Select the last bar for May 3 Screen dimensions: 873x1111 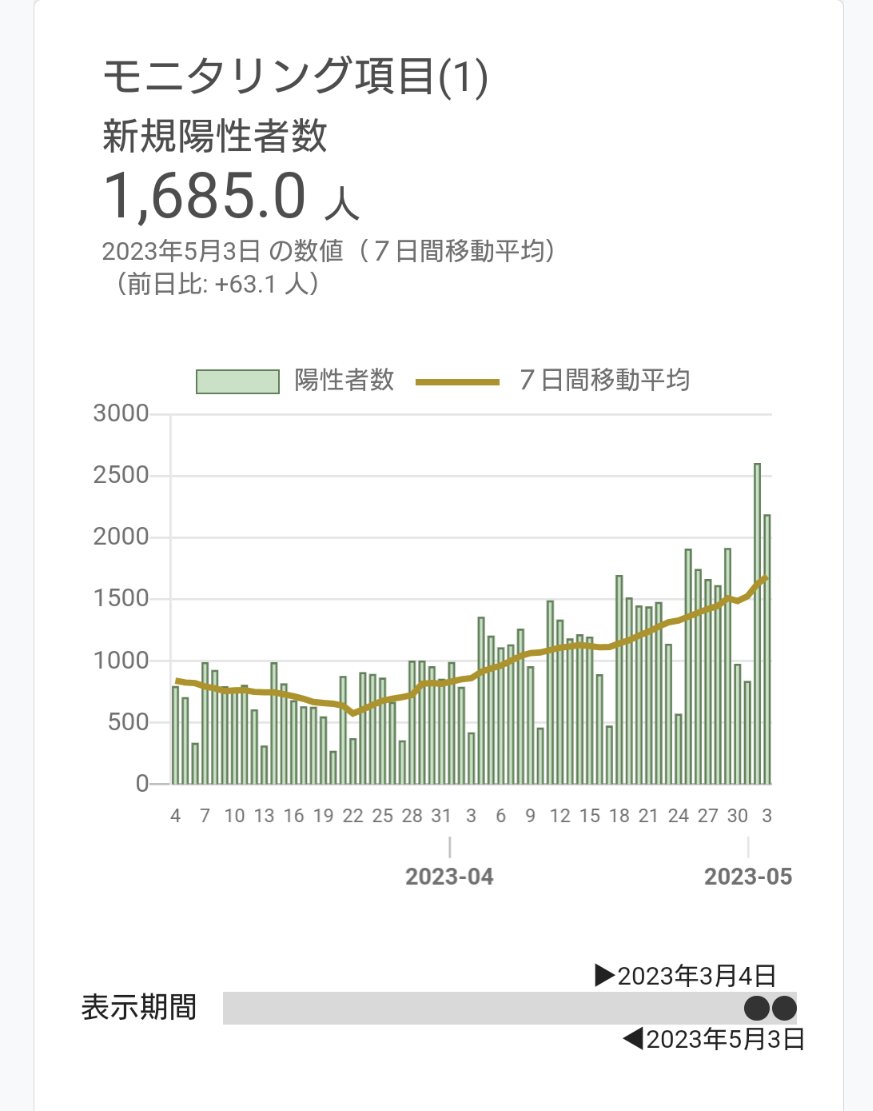[767, 649]
